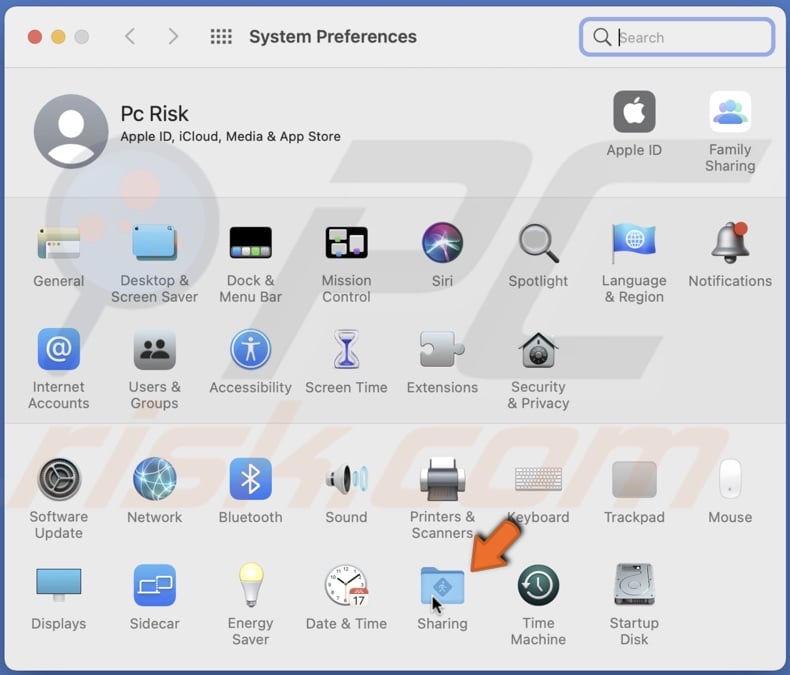
Task: Open Time Machine preferences
Action: [538, 587]
